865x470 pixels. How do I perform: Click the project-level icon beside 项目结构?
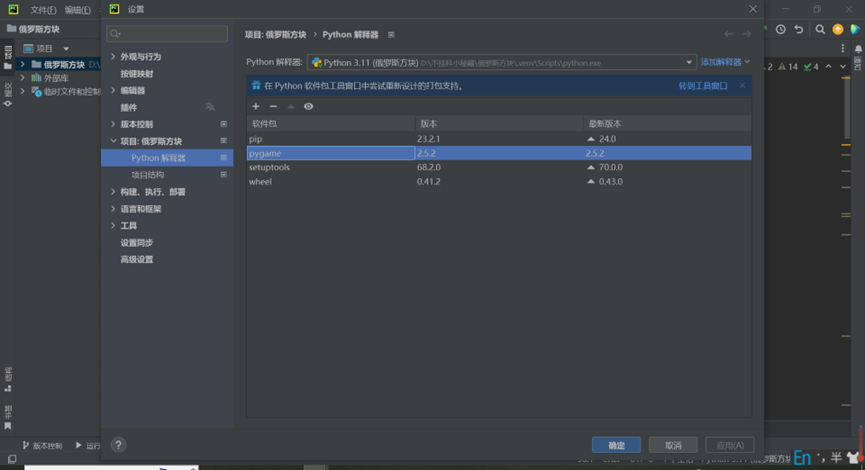pyautogui.click(x=223, y=175)
